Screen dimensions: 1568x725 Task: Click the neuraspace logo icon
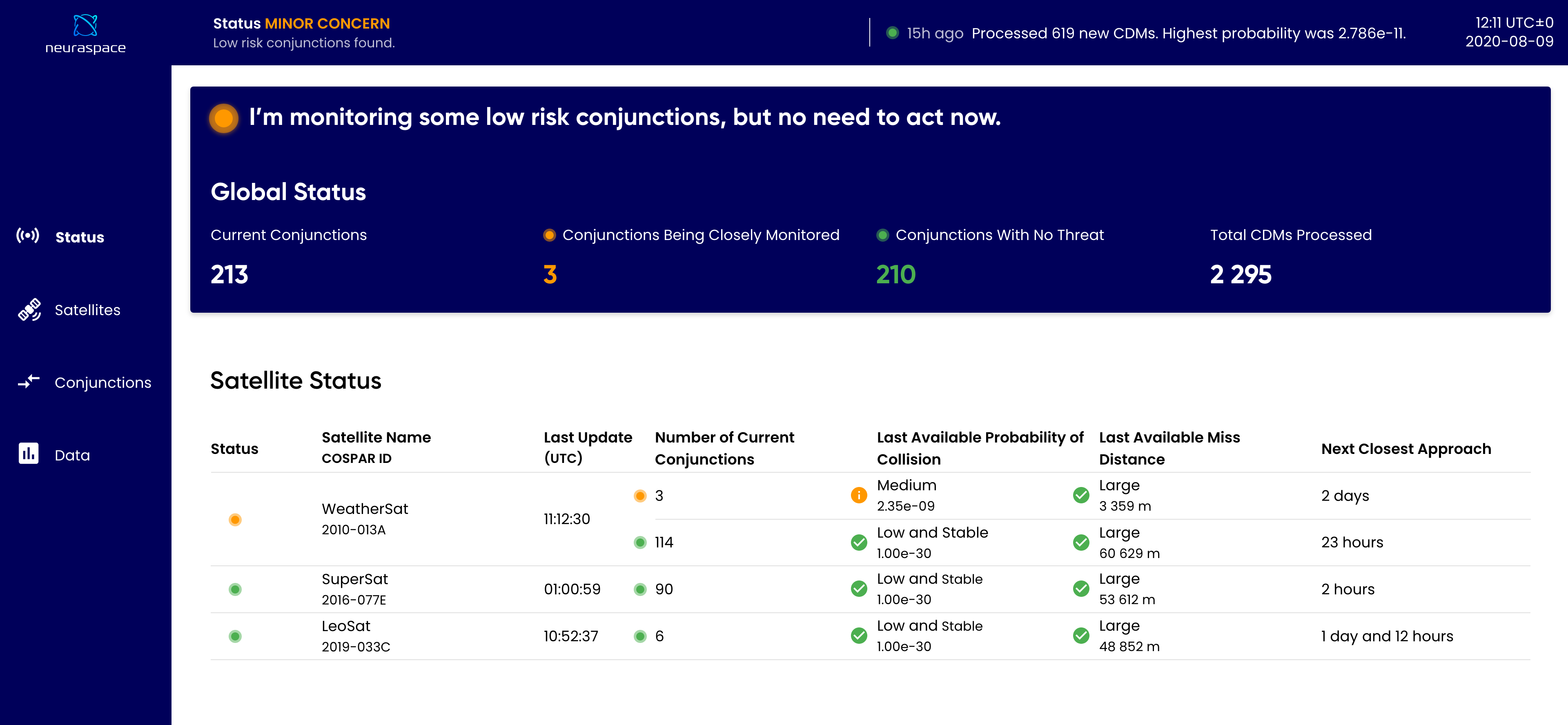click(x=85, y=25)
